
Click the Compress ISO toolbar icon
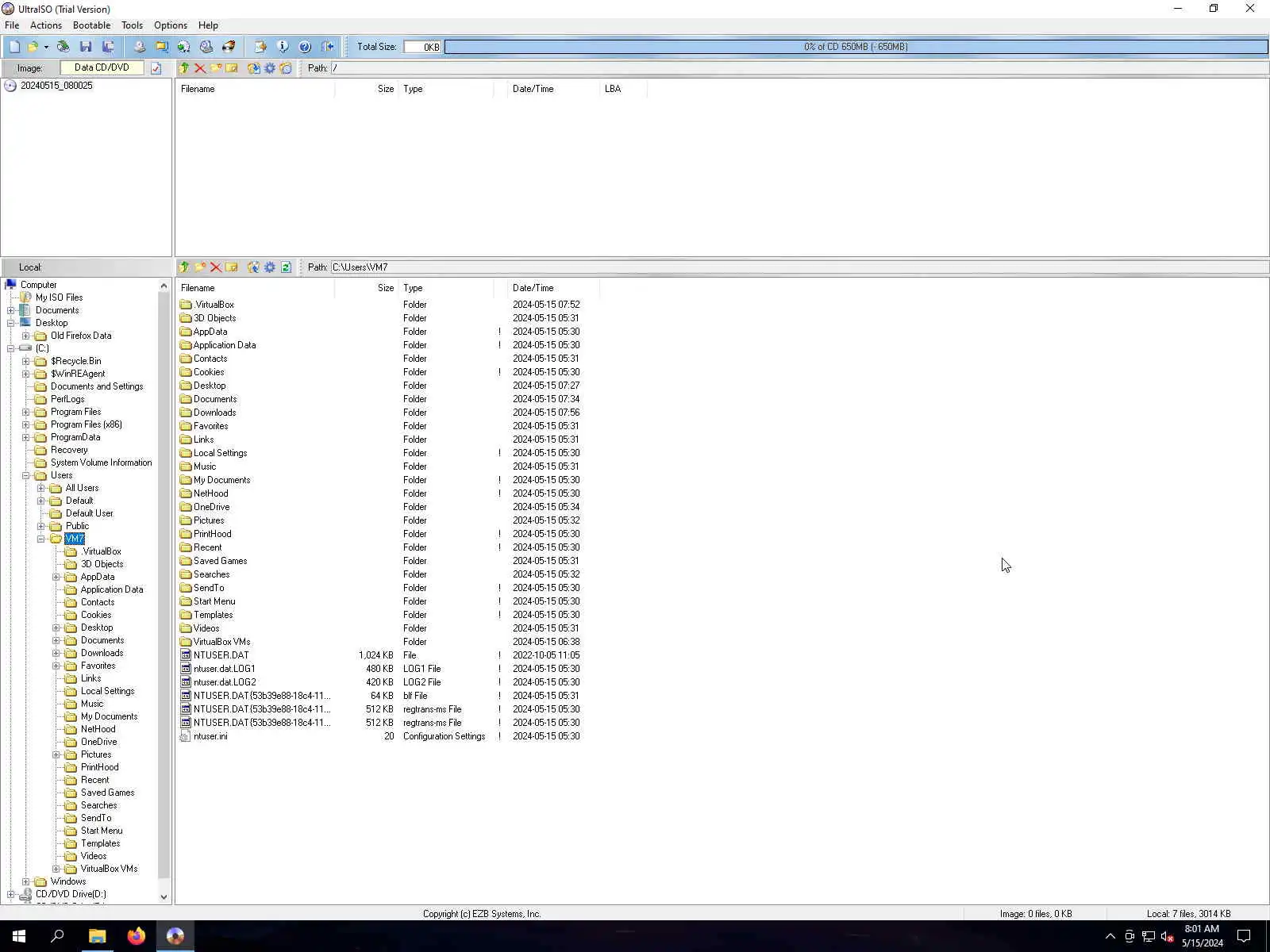point(161,47)
